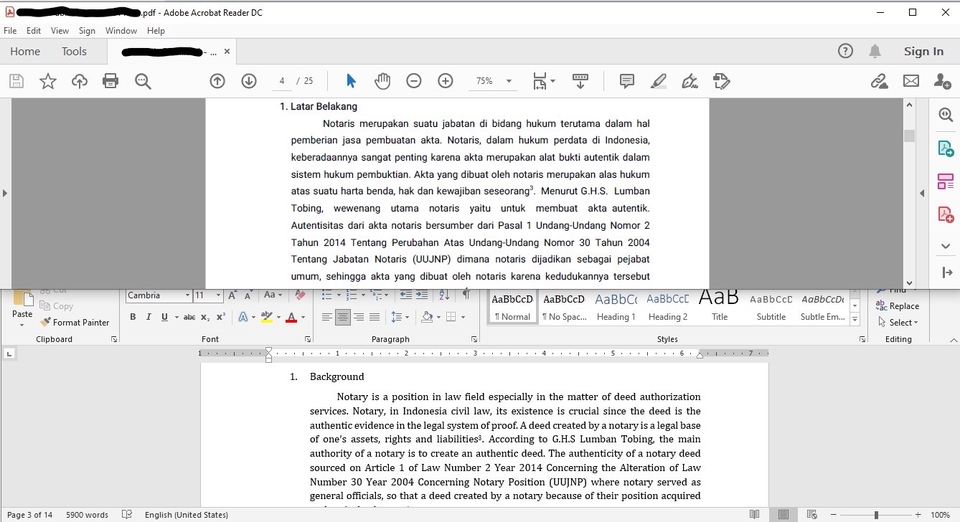Zoom out the PDF with the minus icon
The width and height of the screenshot is (960, 522).
tap(414, 81)
